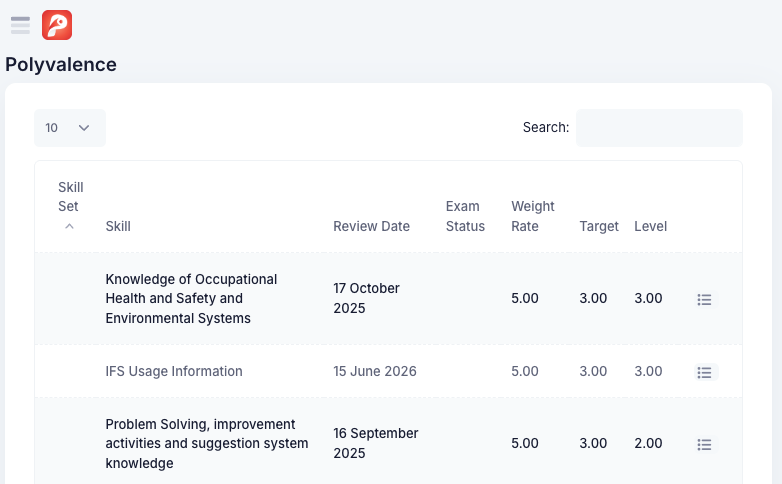Open the hamburger sidebar menu
Image resolution: width=782 pixels, height=484 pixels.
20,25
